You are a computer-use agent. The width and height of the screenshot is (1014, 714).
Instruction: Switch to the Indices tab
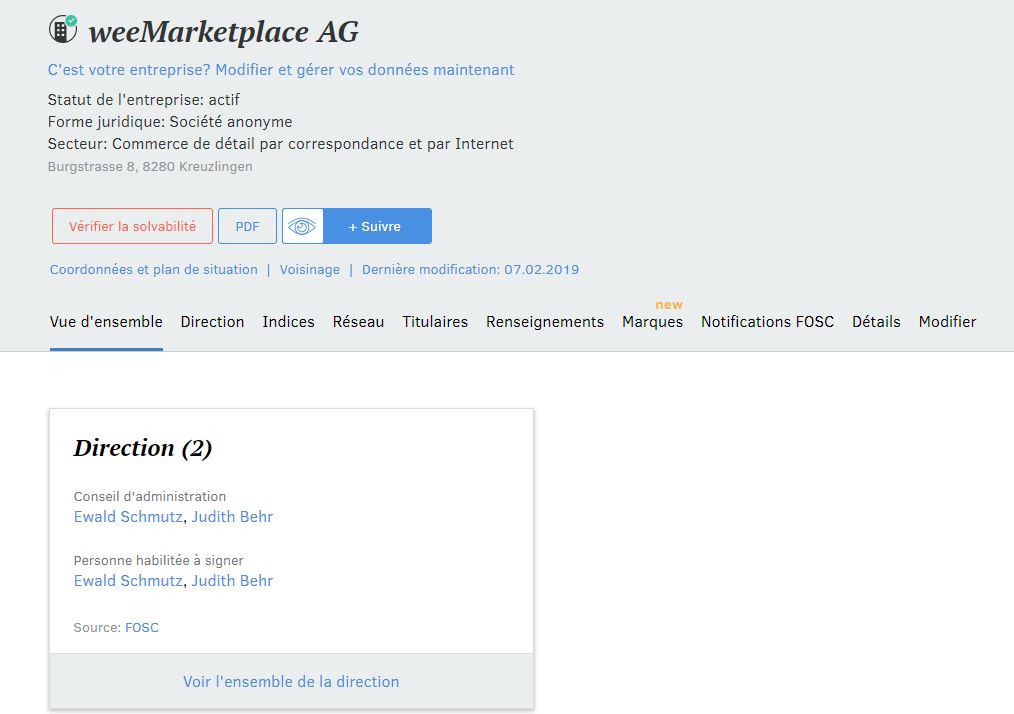click(288, 322)
